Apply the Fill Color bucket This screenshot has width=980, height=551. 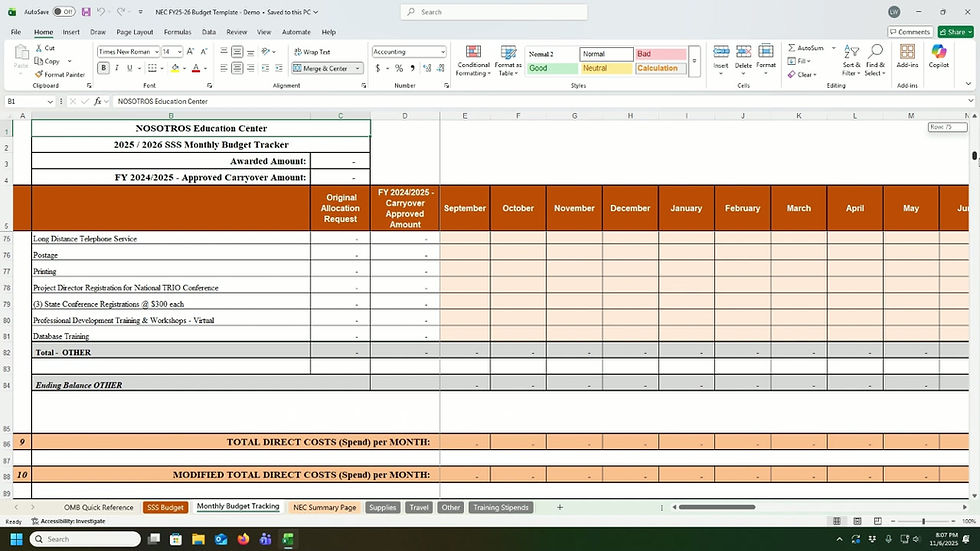click(175, 68)
